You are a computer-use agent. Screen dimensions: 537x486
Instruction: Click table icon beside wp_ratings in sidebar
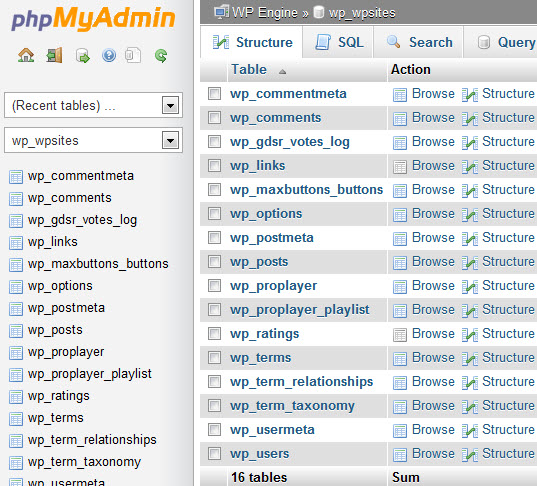tap(16, 397)
